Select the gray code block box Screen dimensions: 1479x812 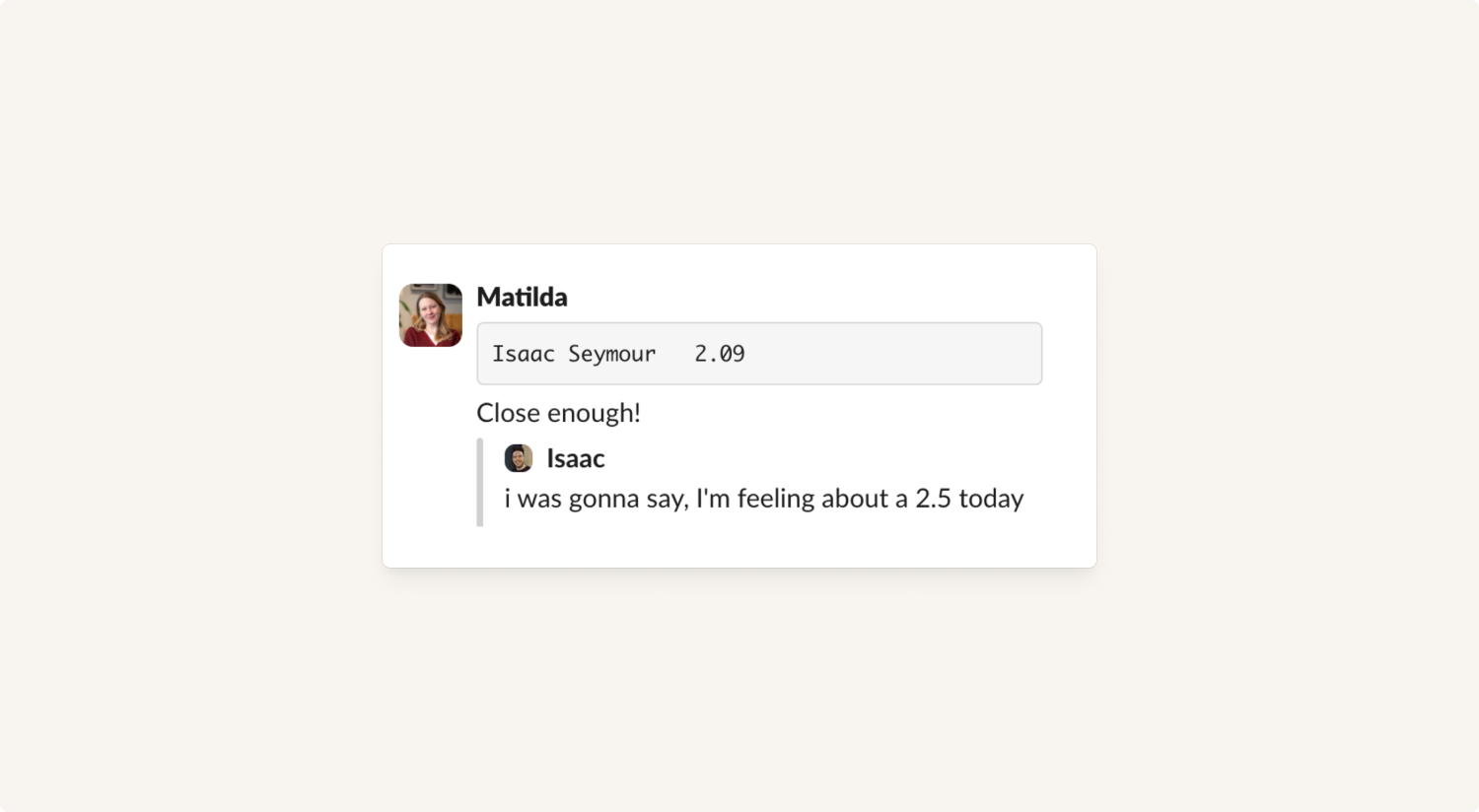[759, 354]
